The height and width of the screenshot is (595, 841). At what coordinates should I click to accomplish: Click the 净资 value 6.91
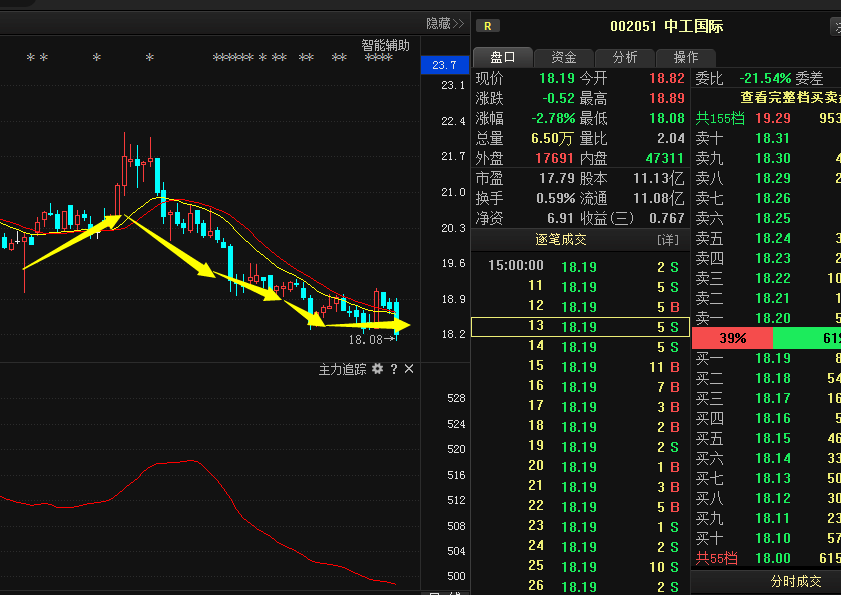560,218
